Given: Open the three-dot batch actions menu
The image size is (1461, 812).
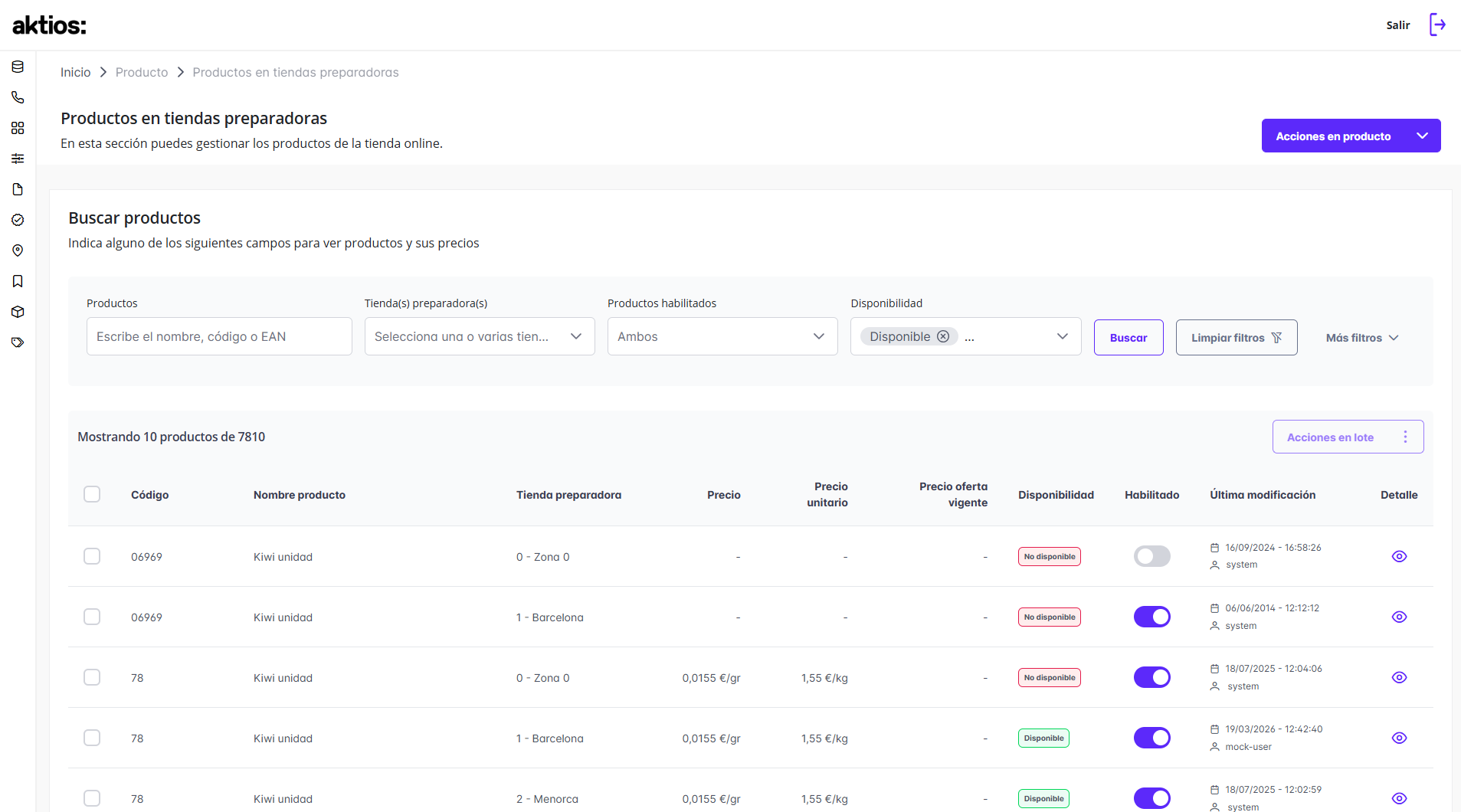Looking at the screenshot, I should 1405,437.
